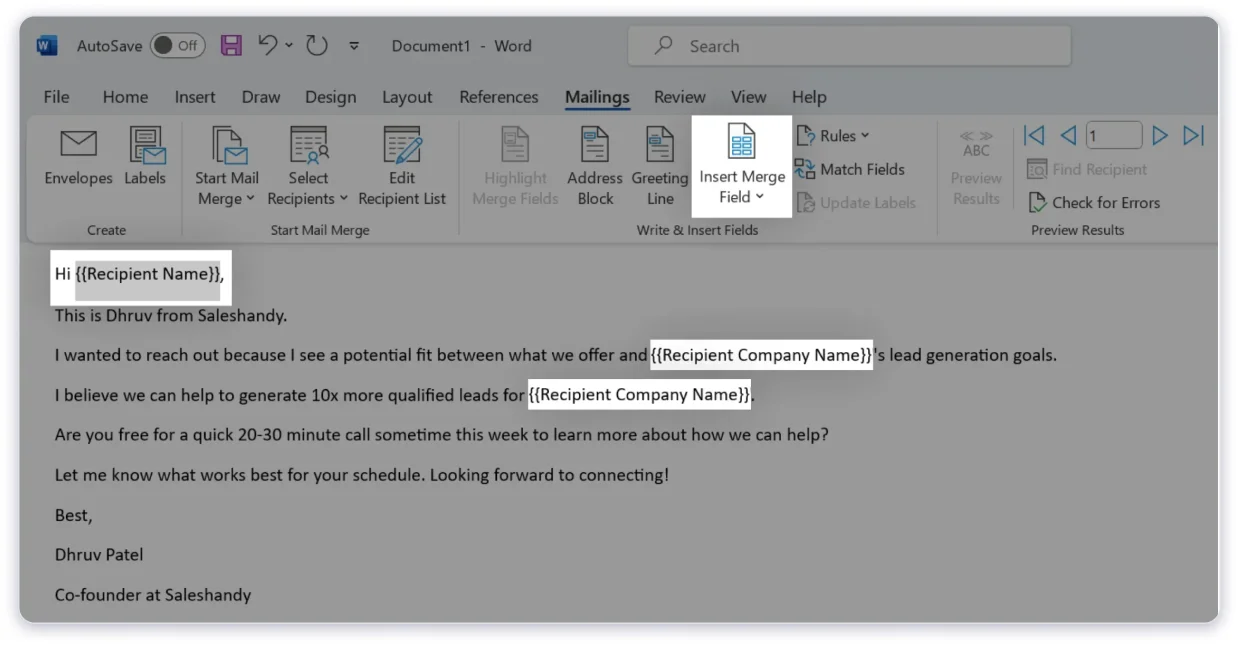Screen dimensions: 1239x646
Task: Switch to the Insert tab
Action: click(195, 97)
